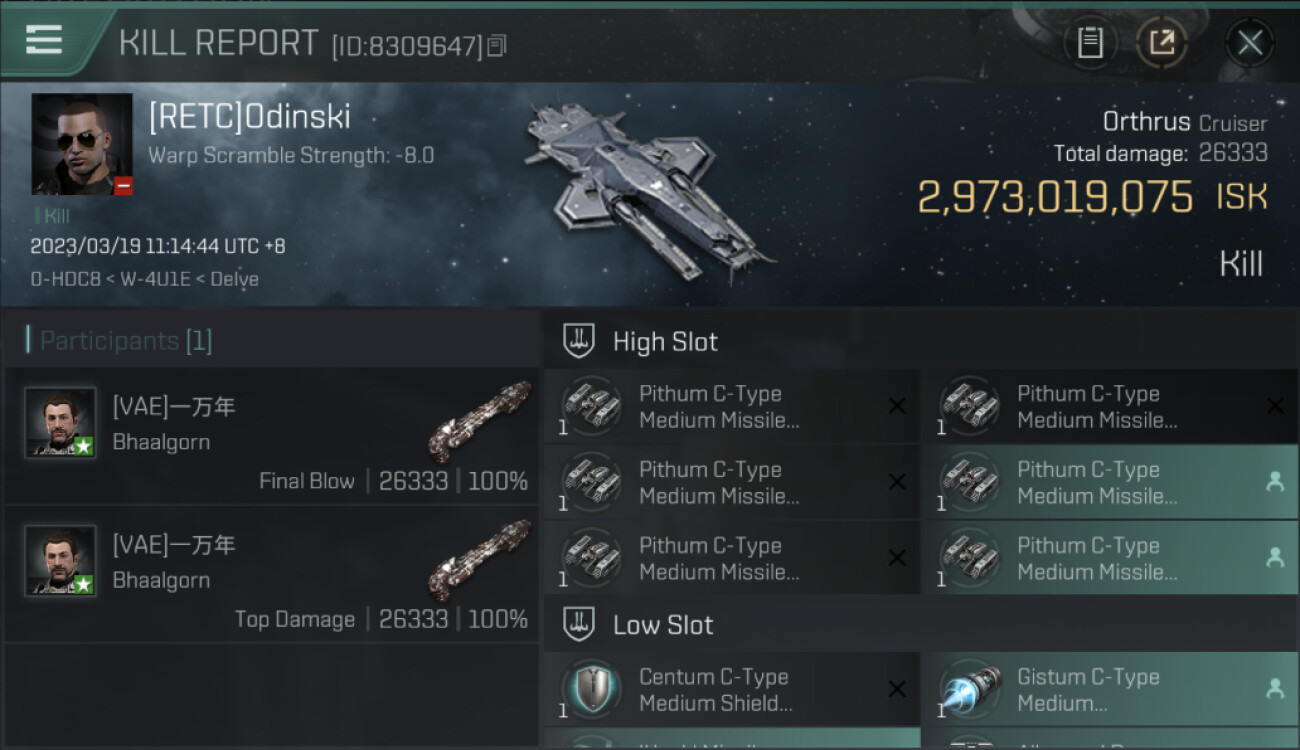1300x750 pixels.
Task: Open the clipboard notes icon
Action: point(1090,43)
